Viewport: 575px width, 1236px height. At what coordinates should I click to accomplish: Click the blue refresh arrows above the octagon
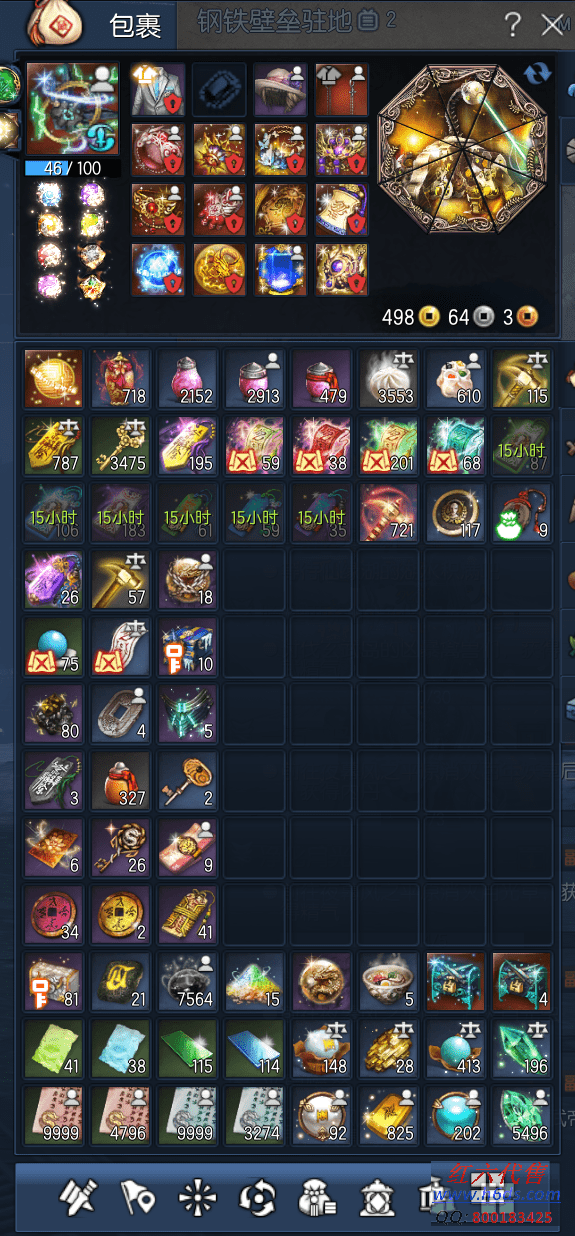click(539, 74)
